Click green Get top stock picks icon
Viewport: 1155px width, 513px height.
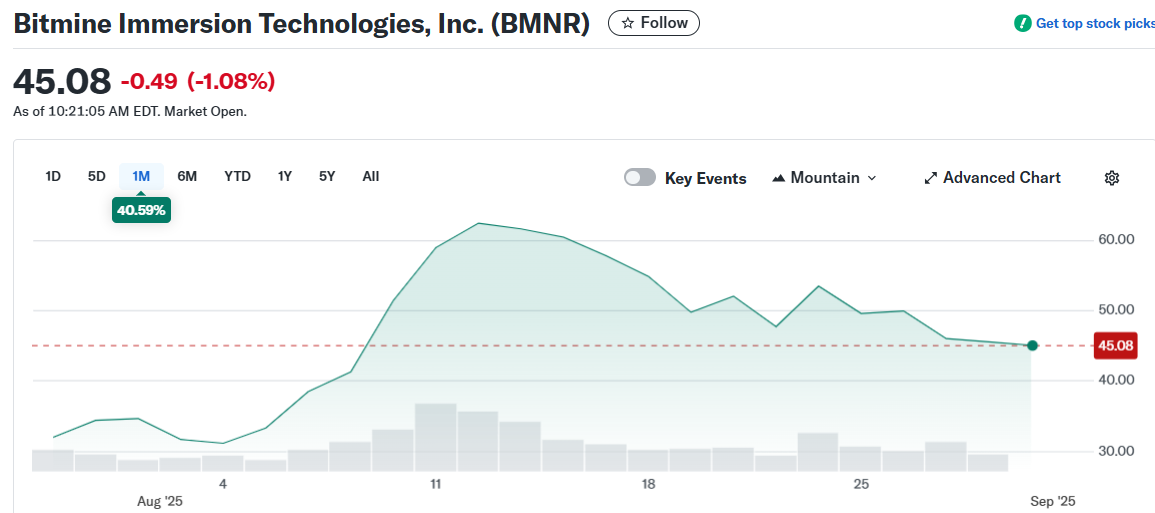pos(1022,24)
